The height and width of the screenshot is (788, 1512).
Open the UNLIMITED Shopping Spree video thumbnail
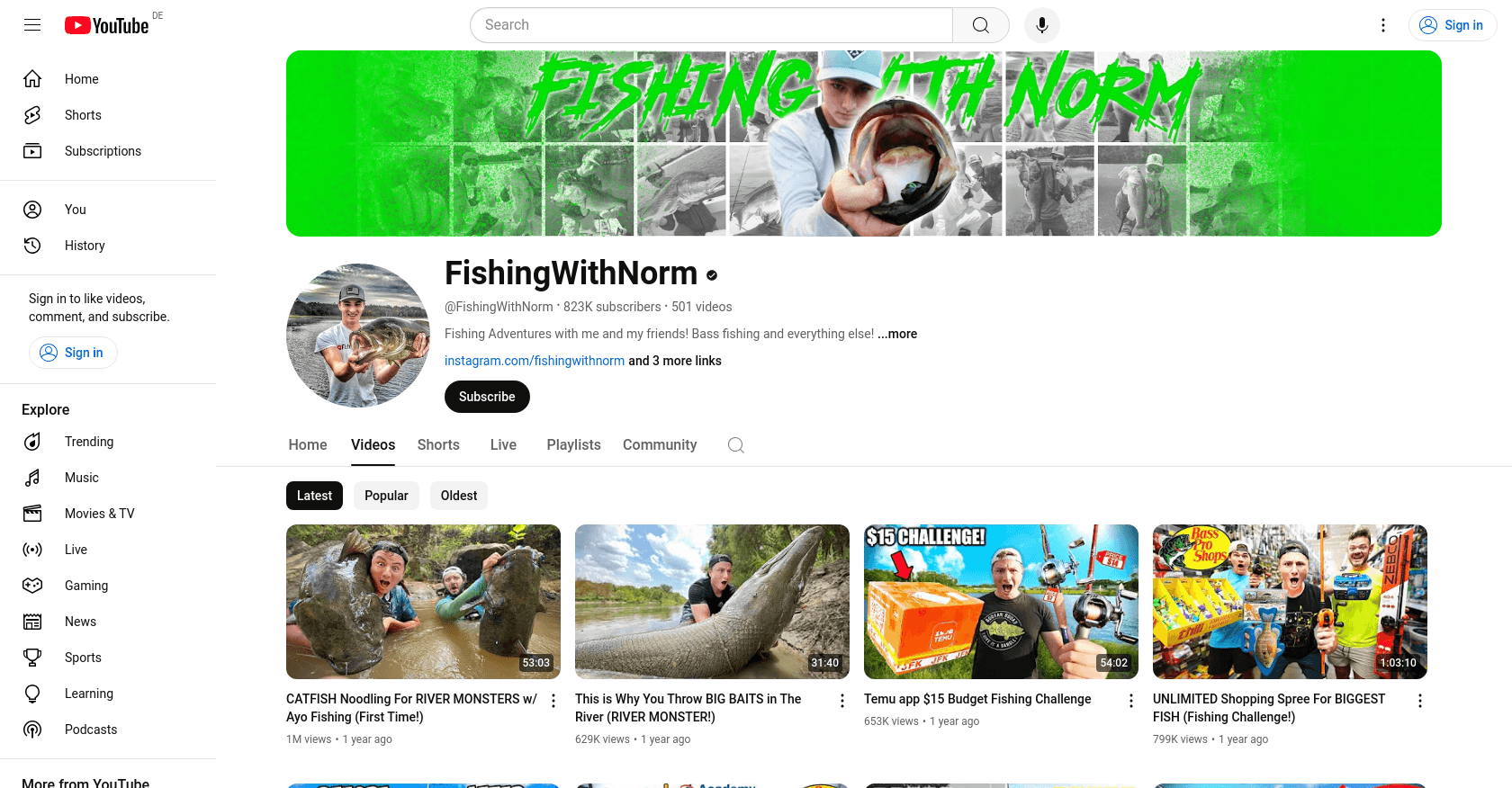coord(1290,602)
